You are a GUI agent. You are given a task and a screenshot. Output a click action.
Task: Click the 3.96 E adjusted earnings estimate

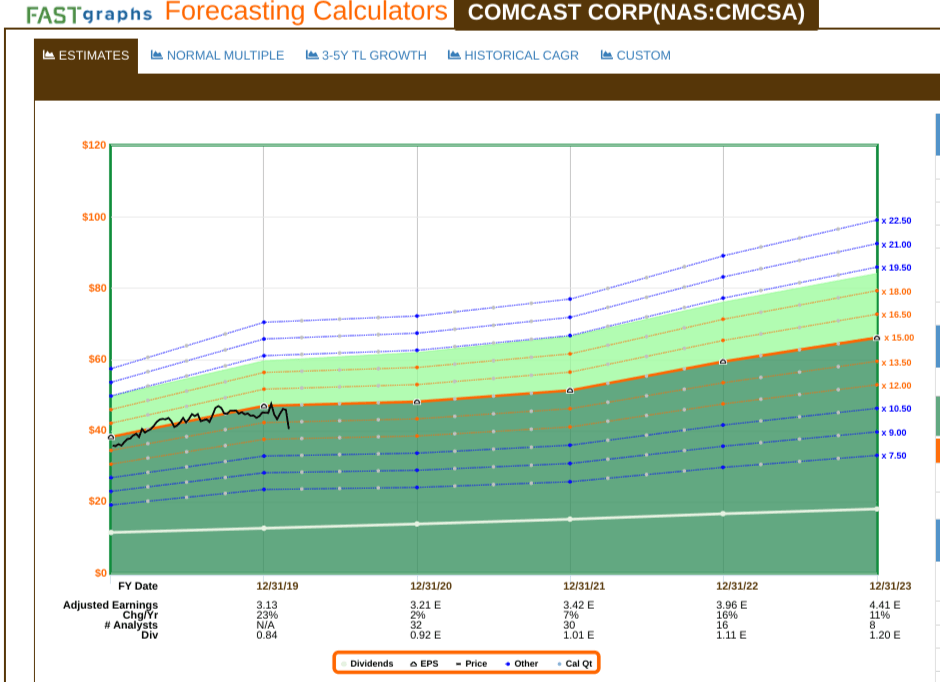click(731, 605)
